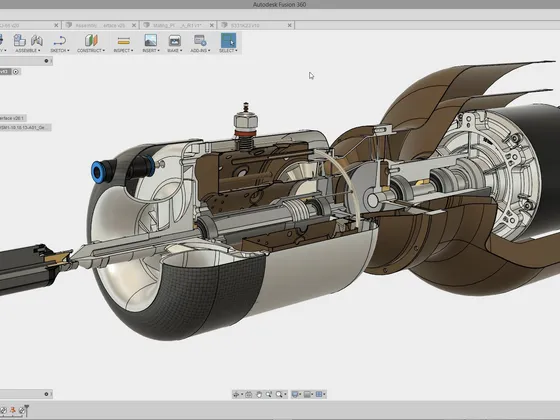Viewport: 560px width, 420px height.
Task: Click the Look At icon in navigation bar
Action: 249,394
